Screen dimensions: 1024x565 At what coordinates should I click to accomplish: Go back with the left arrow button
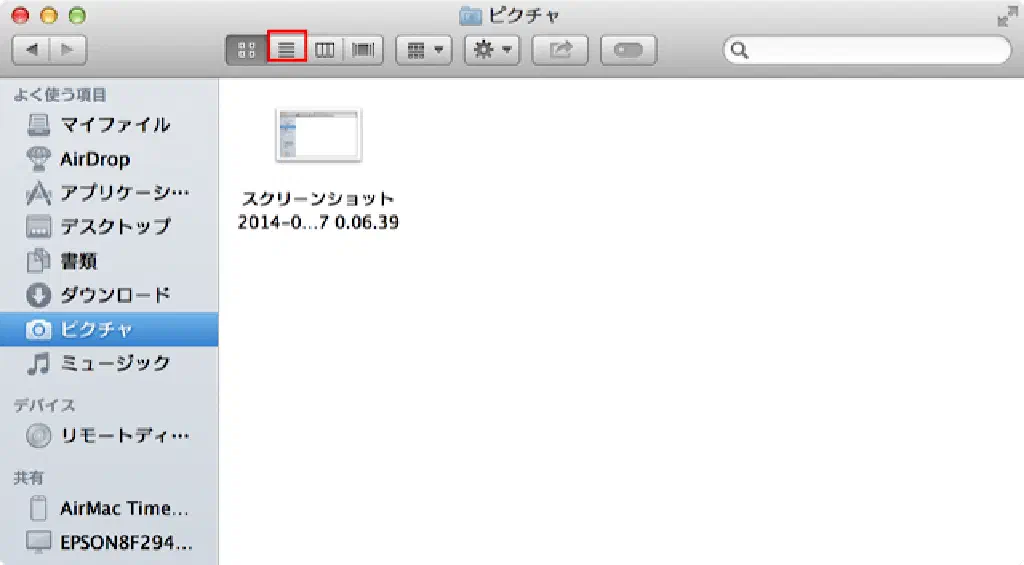pyautogui.click(x=31, y=50)
